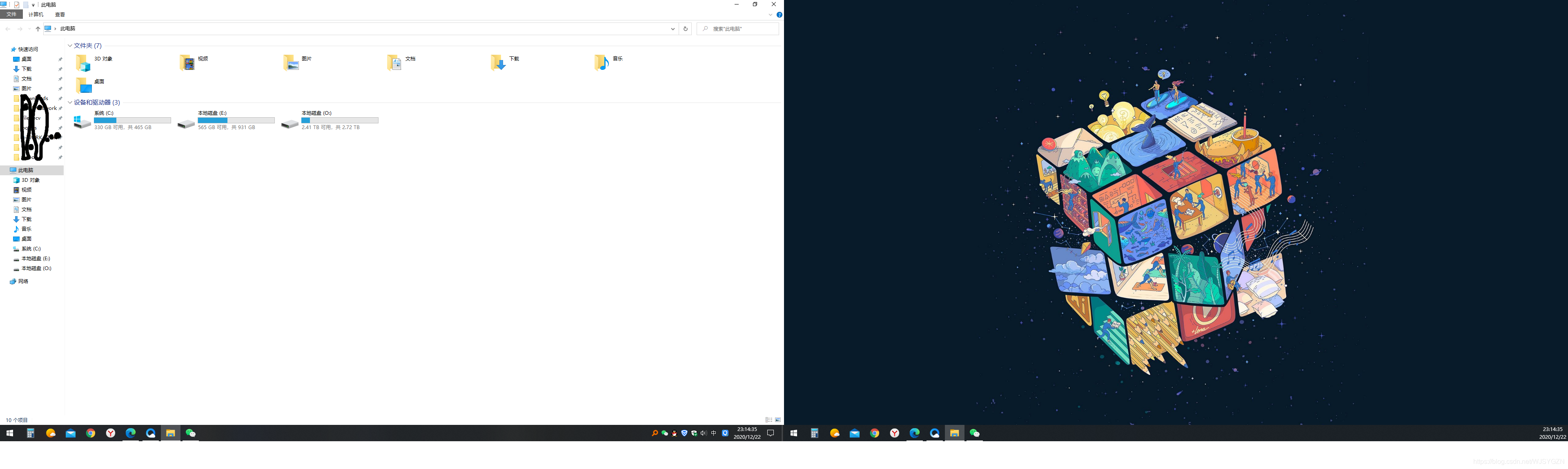
Task: Click the 系统 (C:) drive usage bar
Action: click(x=132, y=120)
